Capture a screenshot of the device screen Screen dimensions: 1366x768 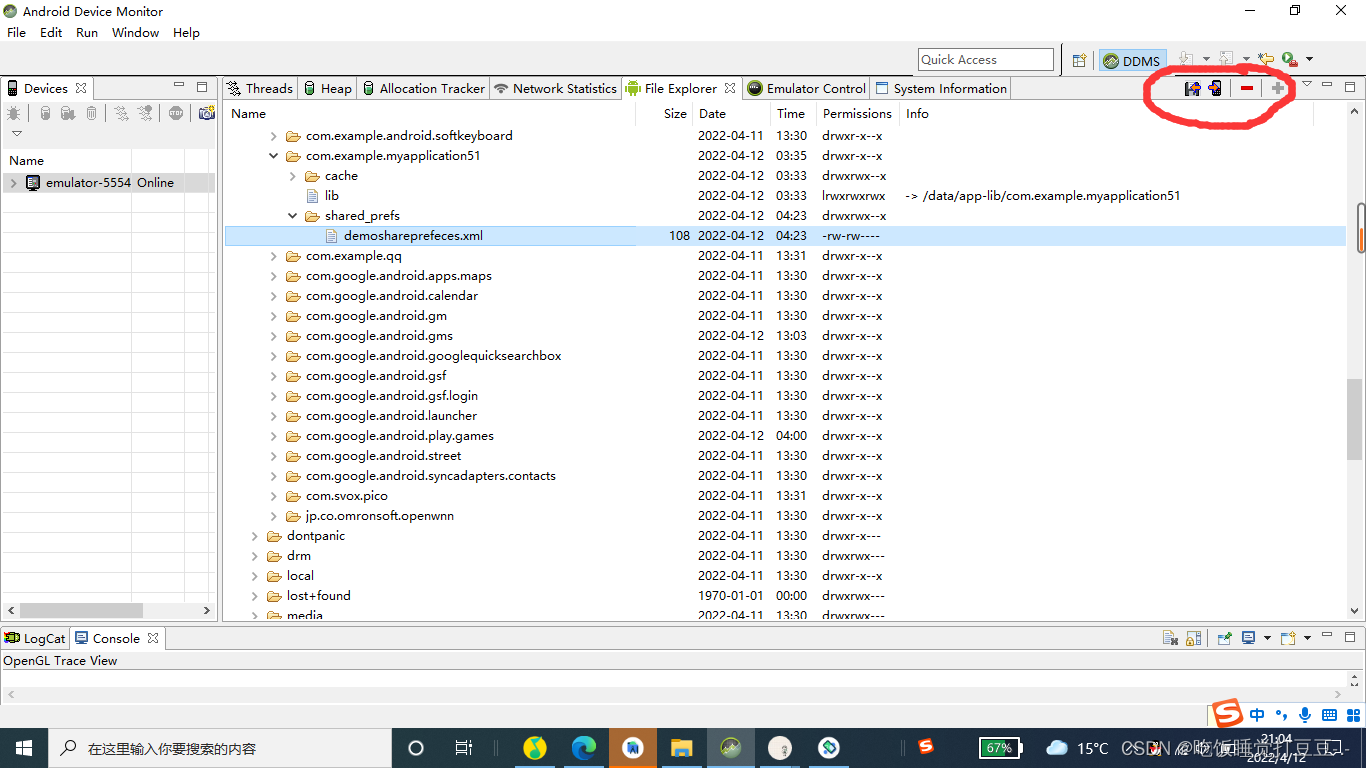click(x=205, y=112)
